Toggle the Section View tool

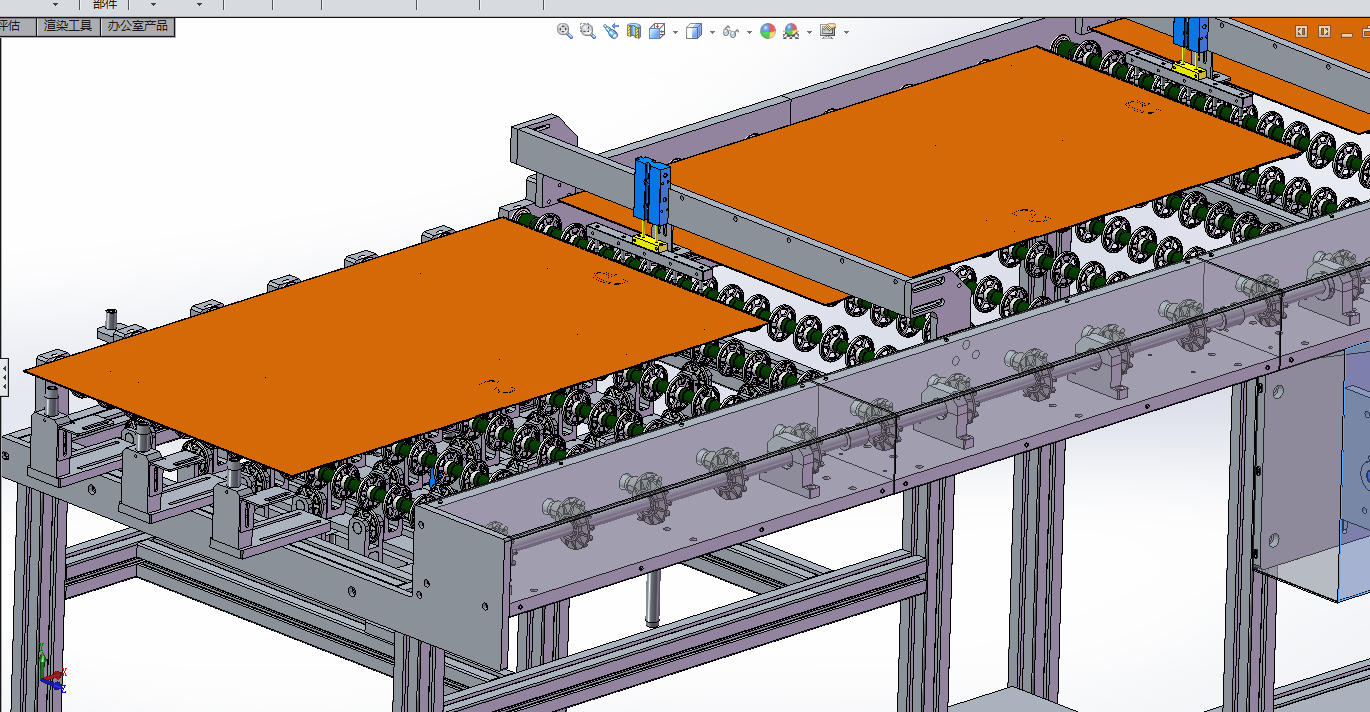pos(633,32)
